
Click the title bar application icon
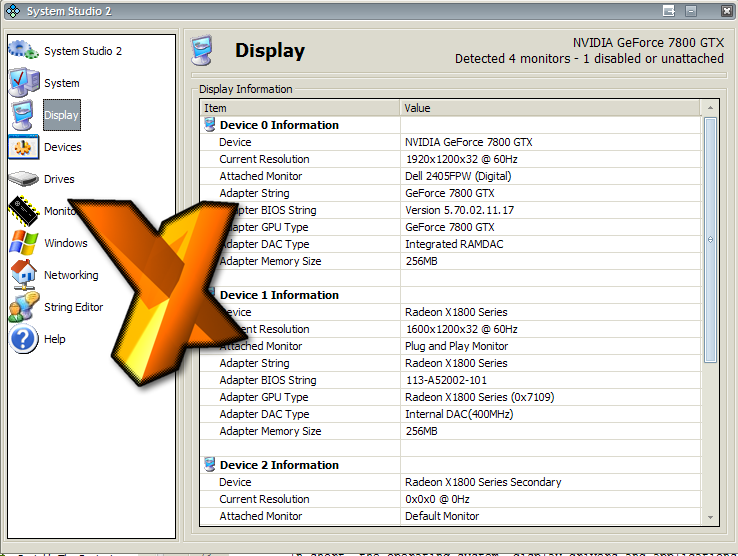tap(11, 11)
